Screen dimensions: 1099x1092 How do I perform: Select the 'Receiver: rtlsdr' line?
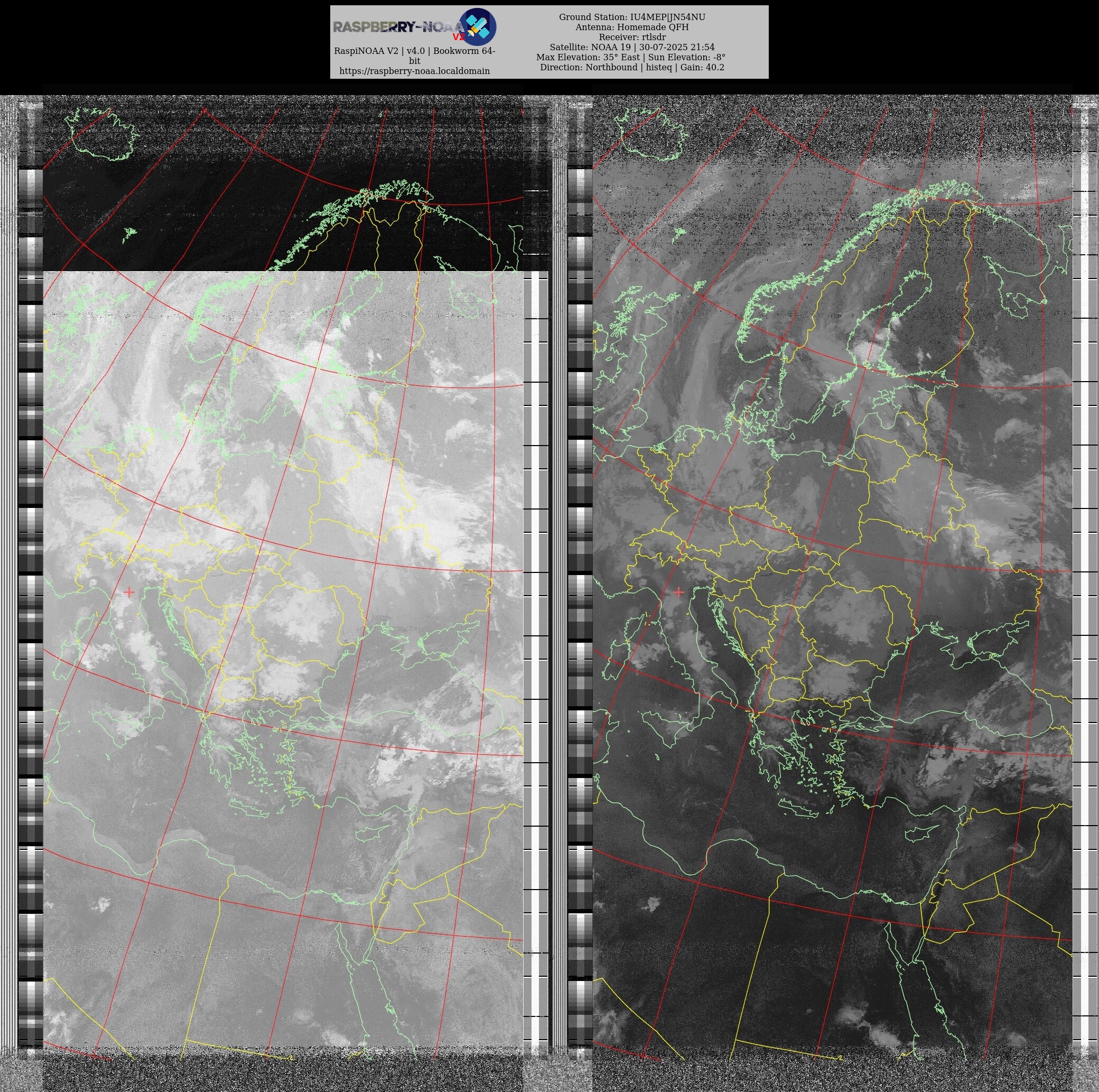[x=632, y=37]
